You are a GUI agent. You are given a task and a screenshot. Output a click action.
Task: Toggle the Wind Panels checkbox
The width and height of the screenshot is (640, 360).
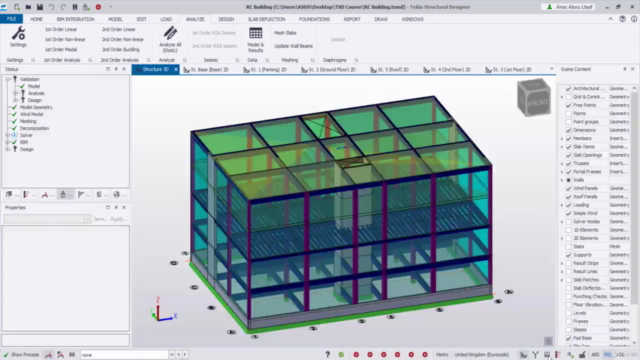(x=568, y=188)
